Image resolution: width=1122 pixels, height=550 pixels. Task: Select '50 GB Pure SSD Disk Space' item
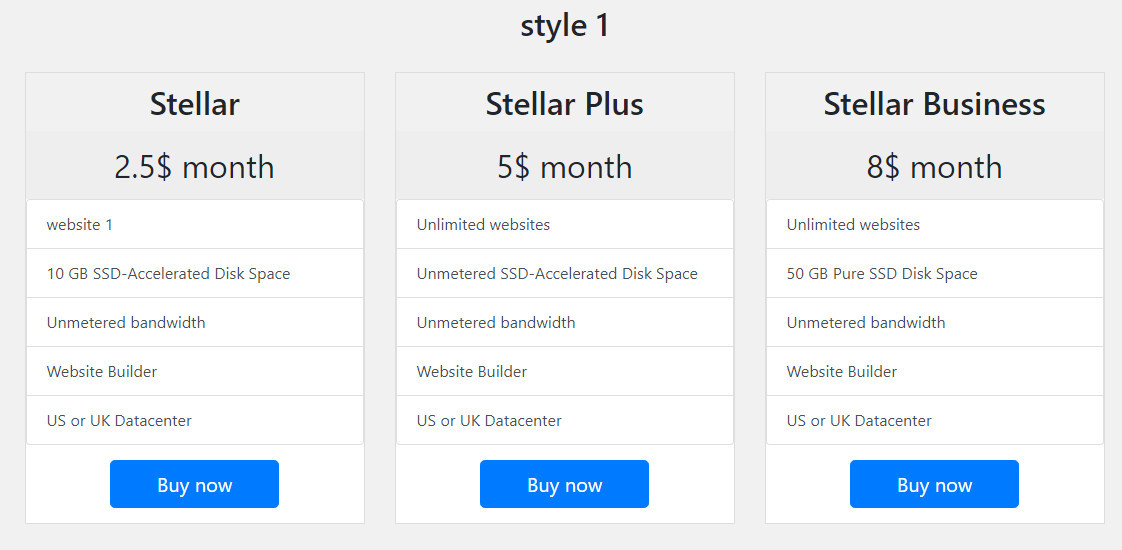[935, 273]
